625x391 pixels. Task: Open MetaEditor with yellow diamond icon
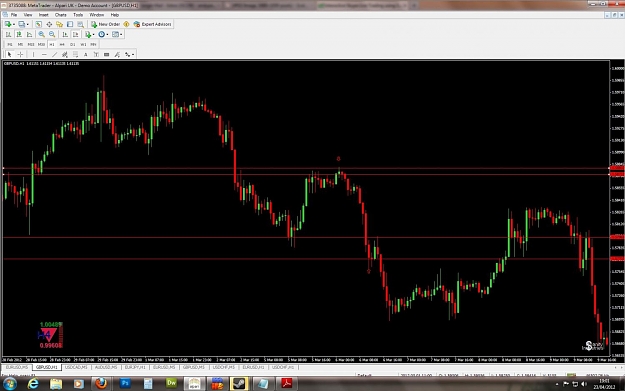click(126, 24)
